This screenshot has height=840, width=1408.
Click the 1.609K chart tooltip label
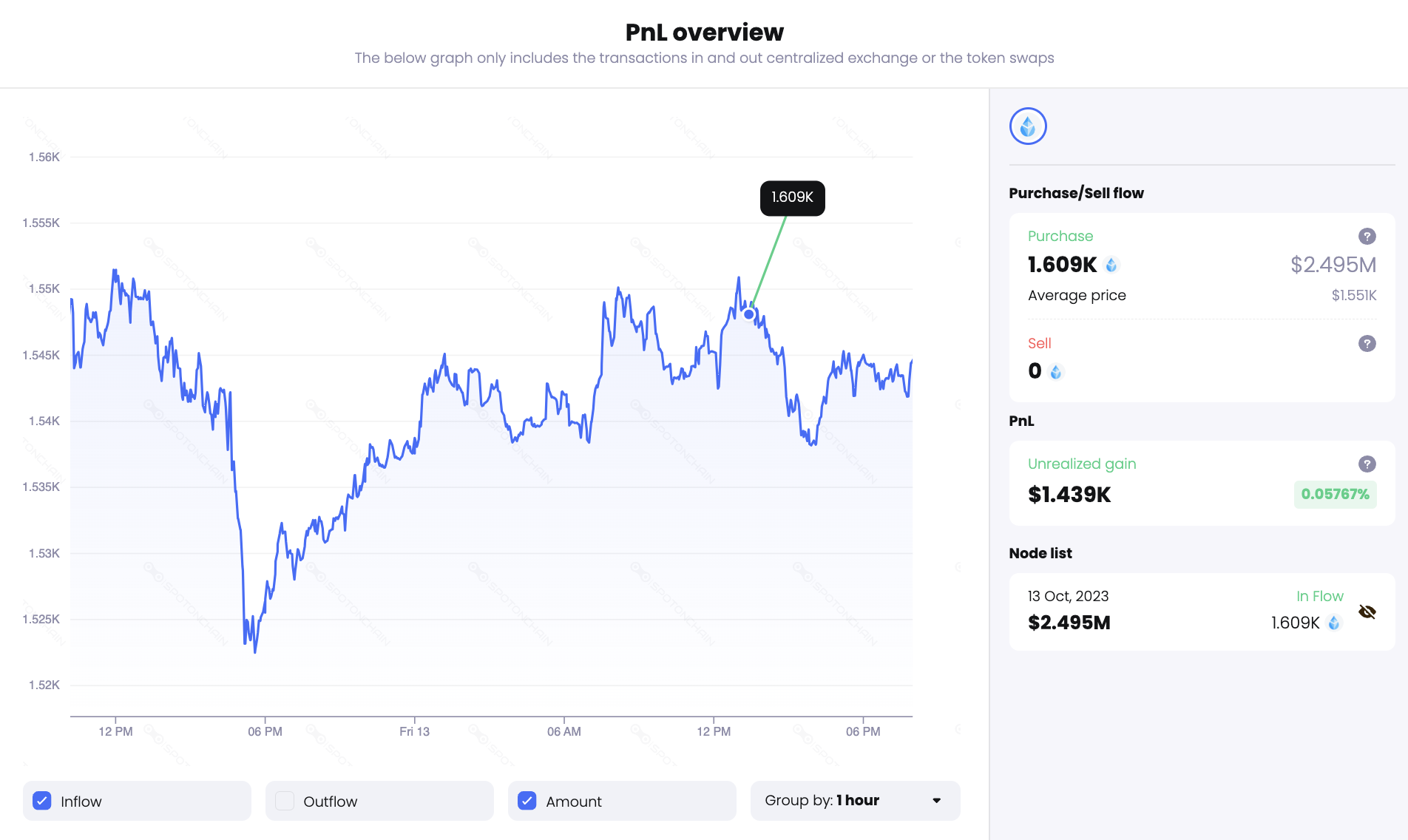[x=792, y=197]
